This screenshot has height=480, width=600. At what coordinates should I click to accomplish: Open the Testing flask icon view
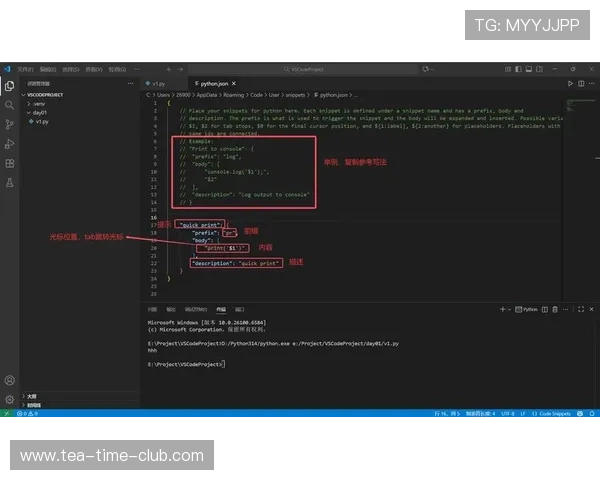tap(9, 182)
